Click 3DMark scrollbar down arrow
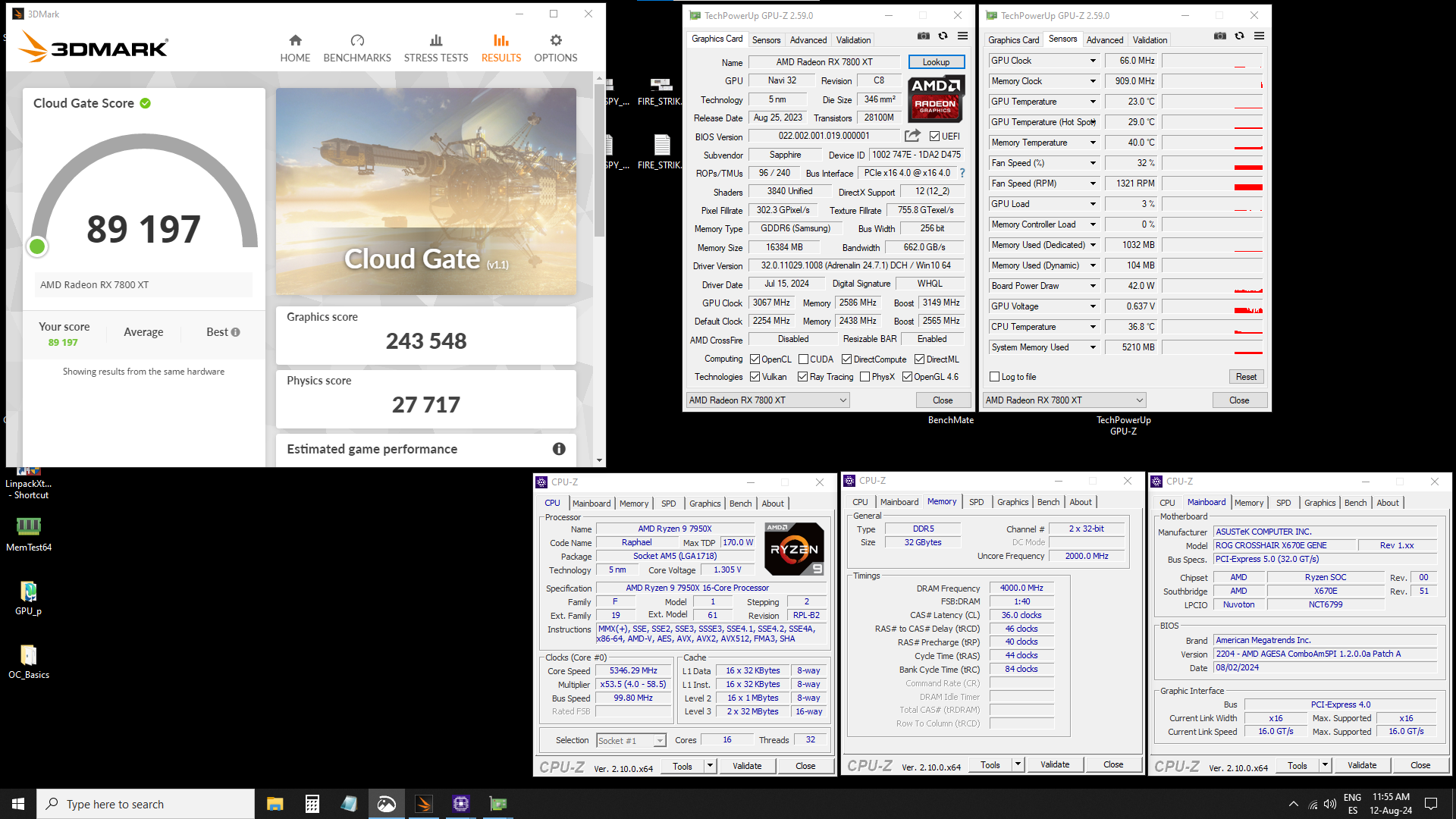Image resolution: width=1456 pixels, height=819 pixels. pos(599,460)
